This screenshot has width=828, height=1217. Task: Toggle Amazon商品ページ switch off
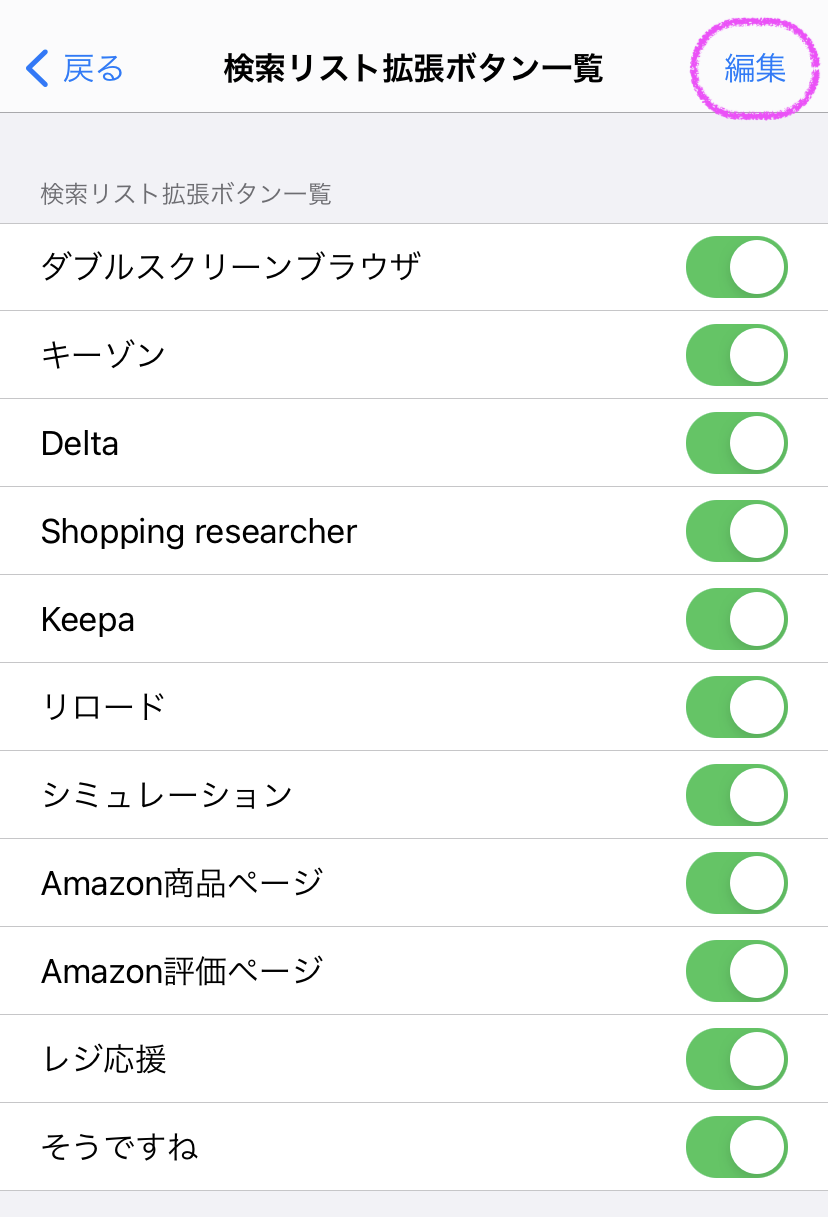pyautogui.click(x=736, y=883)
